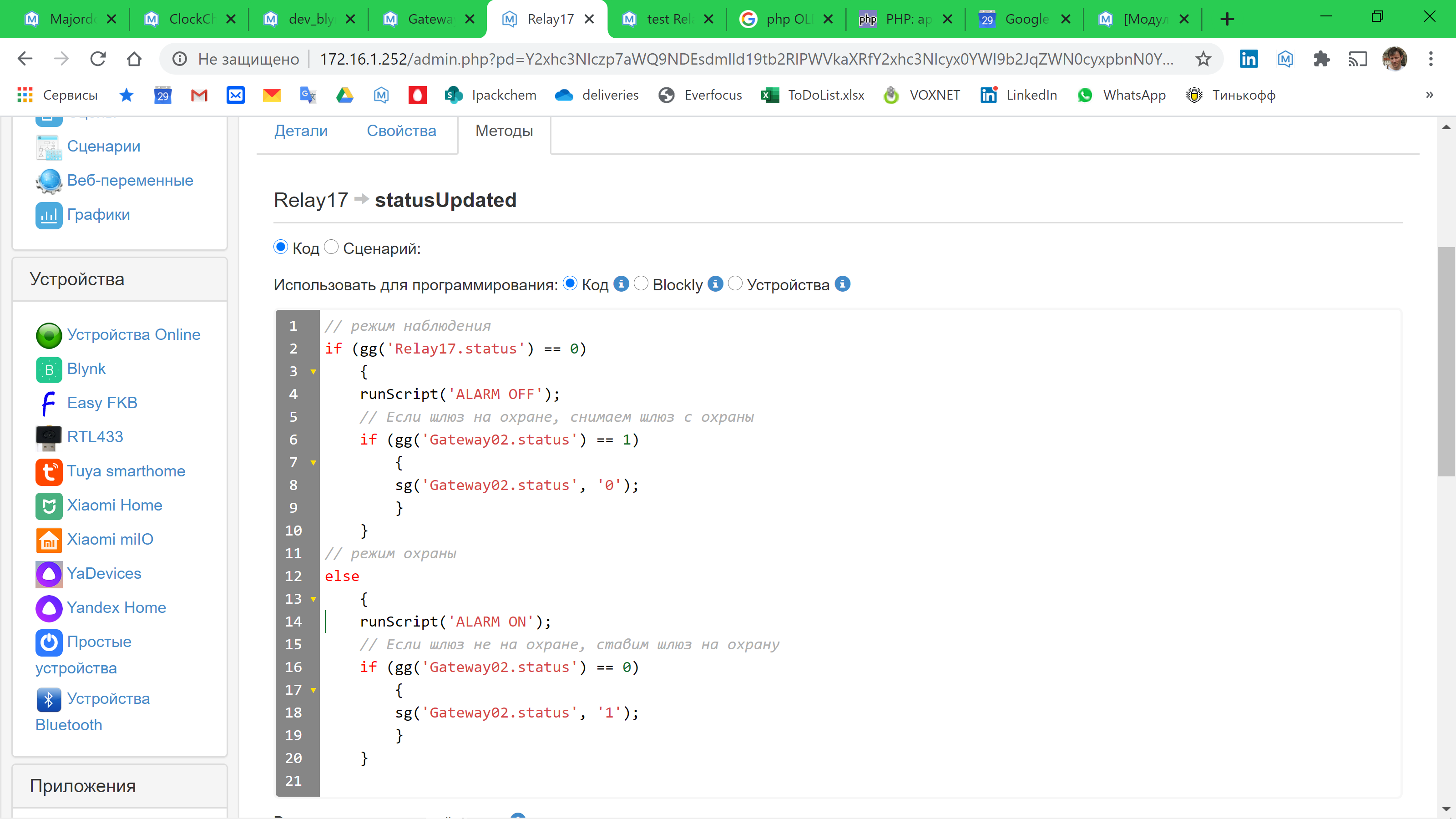This screenshot has height=819, width=1456.
Task: Select the Blockly programming option
Action: (x=643, y=285)
